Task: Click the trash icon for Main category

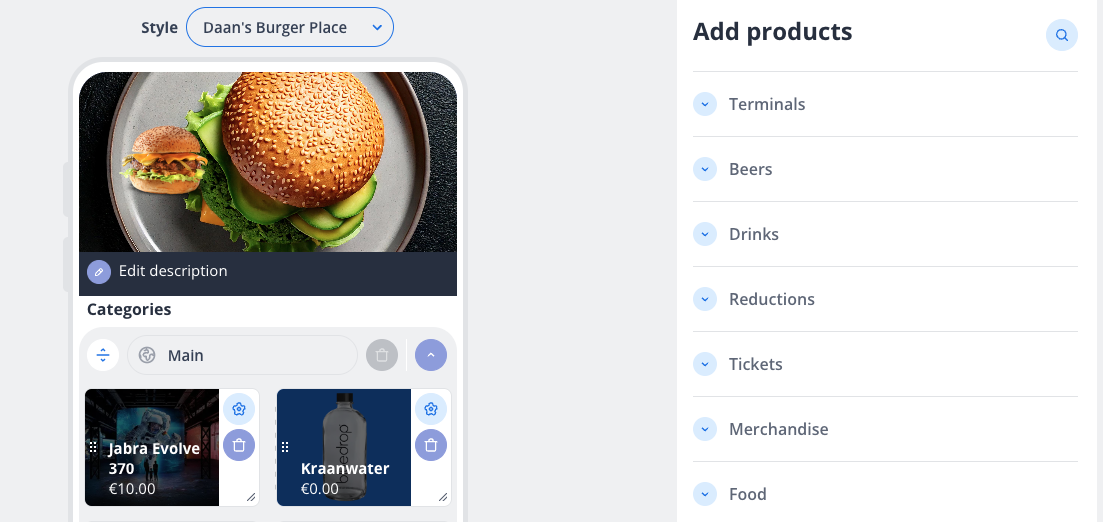Action: [x=381, y=355]
